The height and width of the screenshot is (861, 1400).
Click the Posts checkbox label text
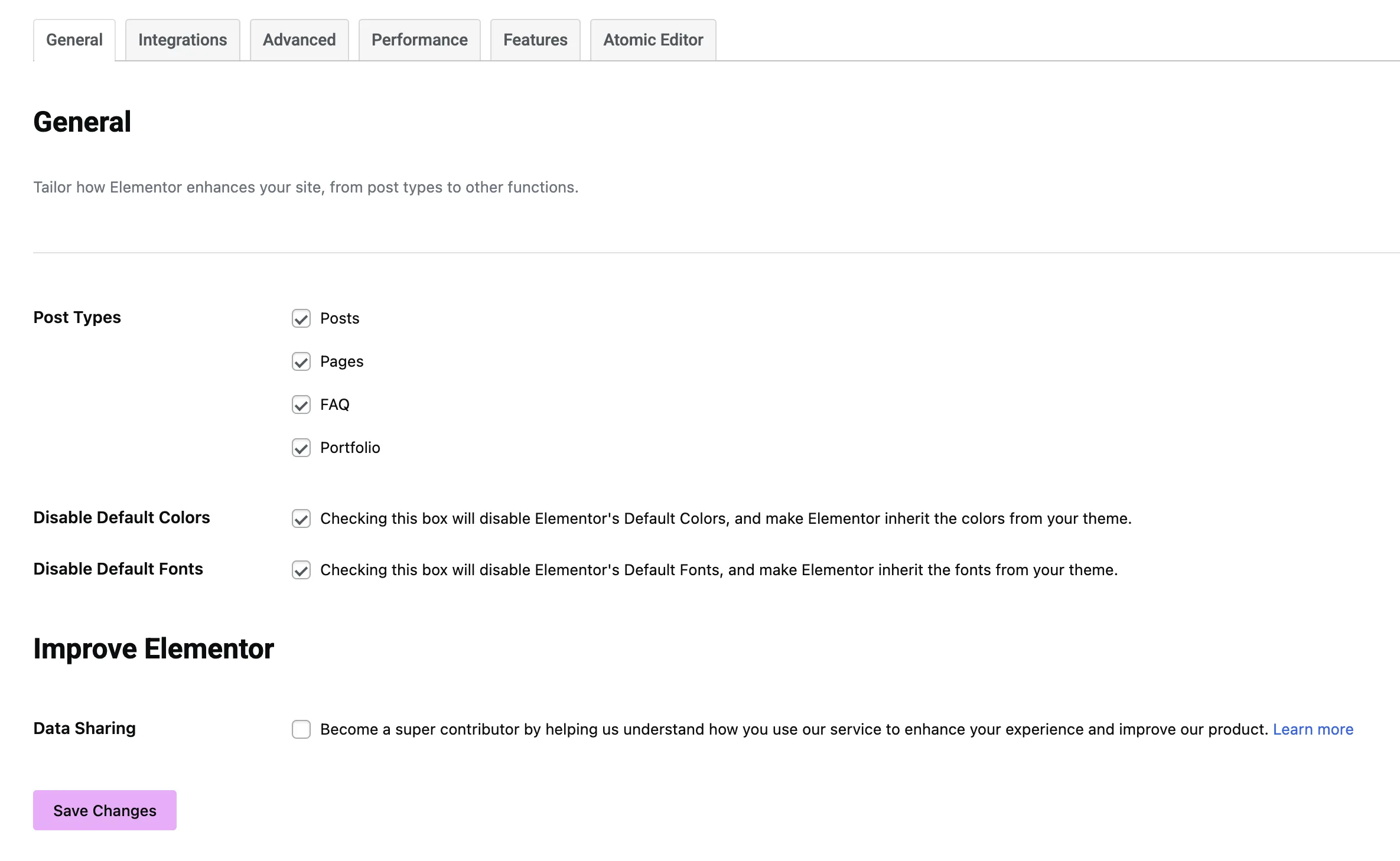[x=340, y=318]
